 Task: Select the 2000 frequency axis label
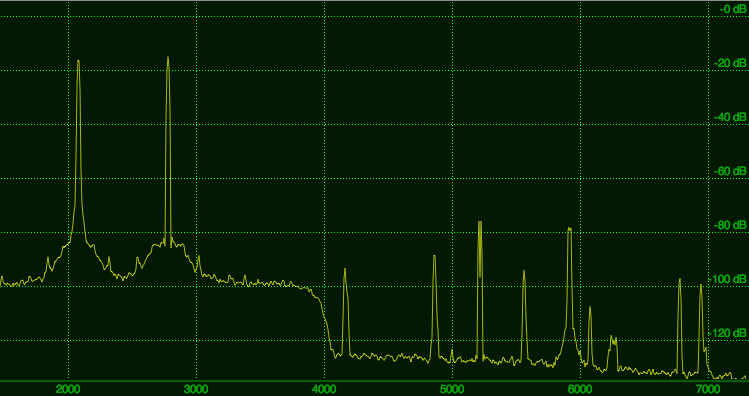click(x=68, y=389)
